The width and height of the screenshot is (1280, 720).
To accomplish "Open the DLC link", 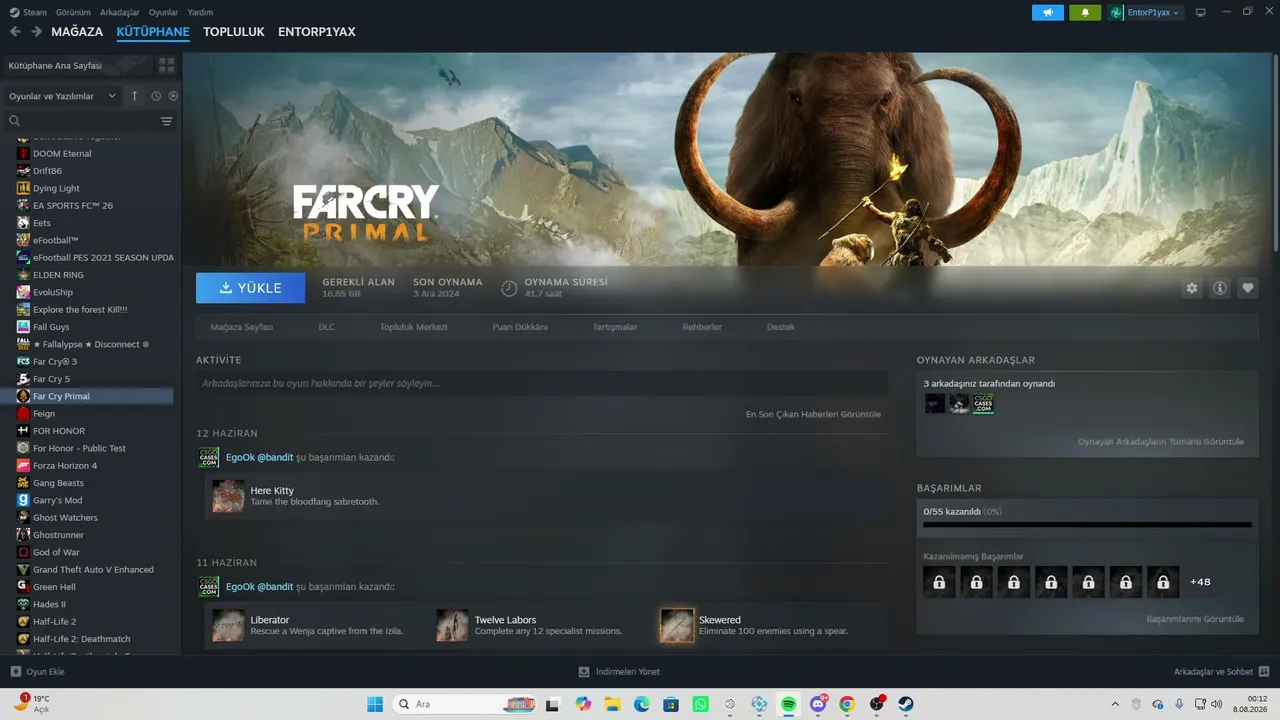I will point(327,327).
